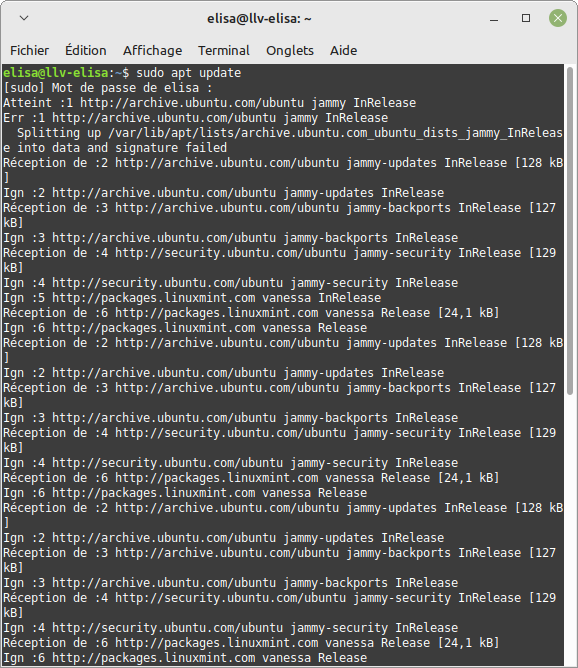
Task: Click the [sudo] Mot de passe line
Action: point(108,88)
